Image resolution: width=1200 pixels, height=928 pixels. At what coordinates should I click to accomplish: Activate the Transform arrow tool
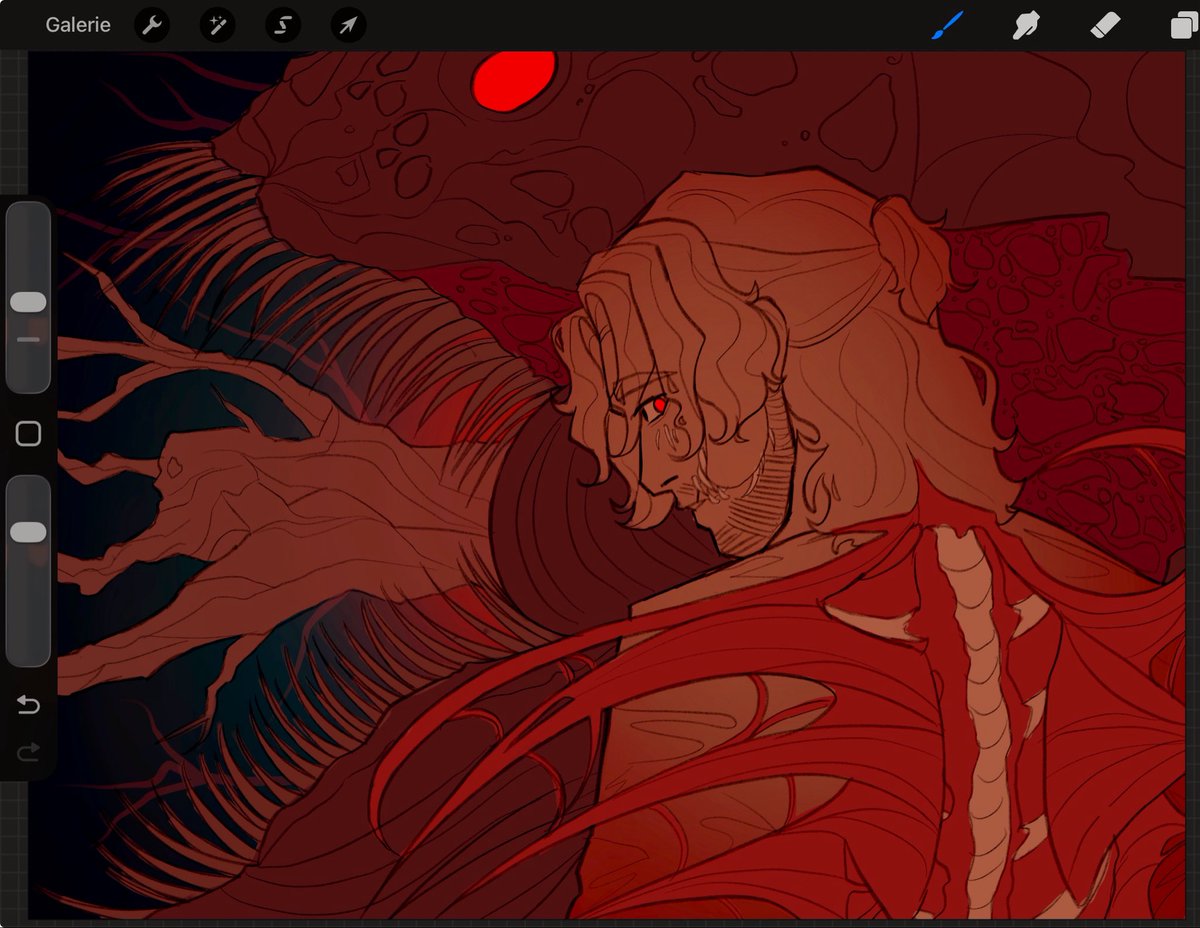(348, 25)
